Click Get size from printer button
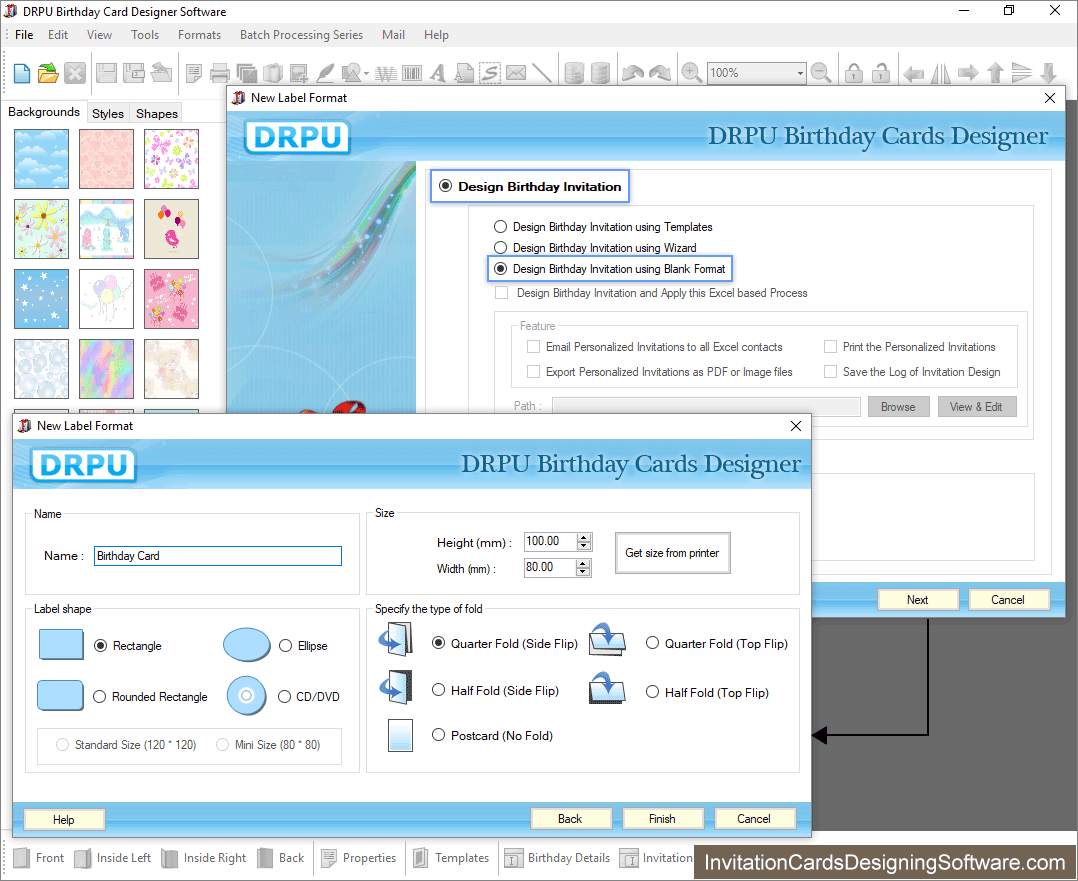The image size is (1078, 881). (672, 553)
